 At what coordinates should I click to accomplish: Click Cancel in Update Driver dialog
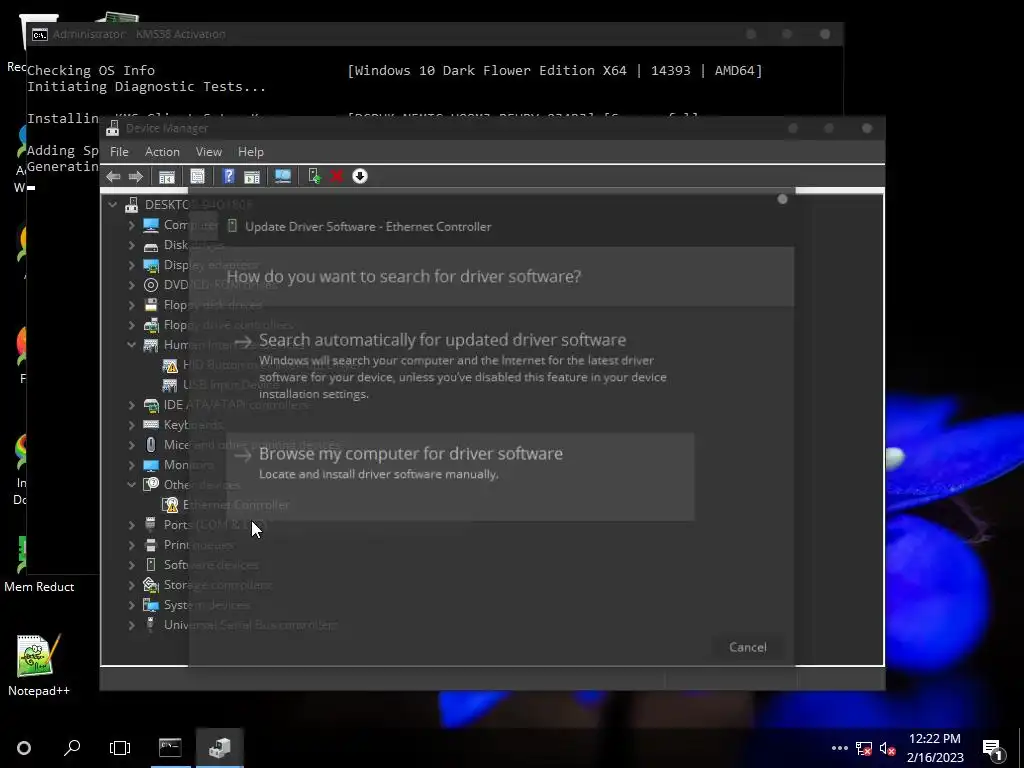pos(748,647)
